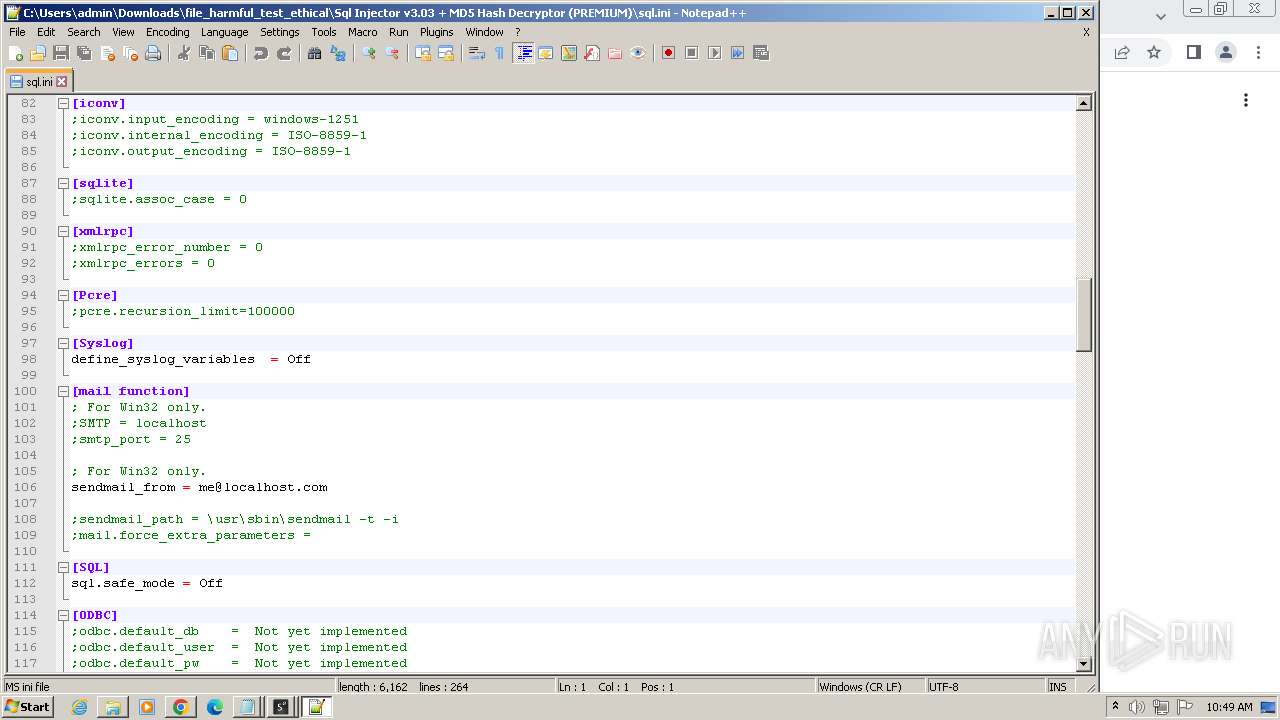Open the Encoding menu

point(167,32)
